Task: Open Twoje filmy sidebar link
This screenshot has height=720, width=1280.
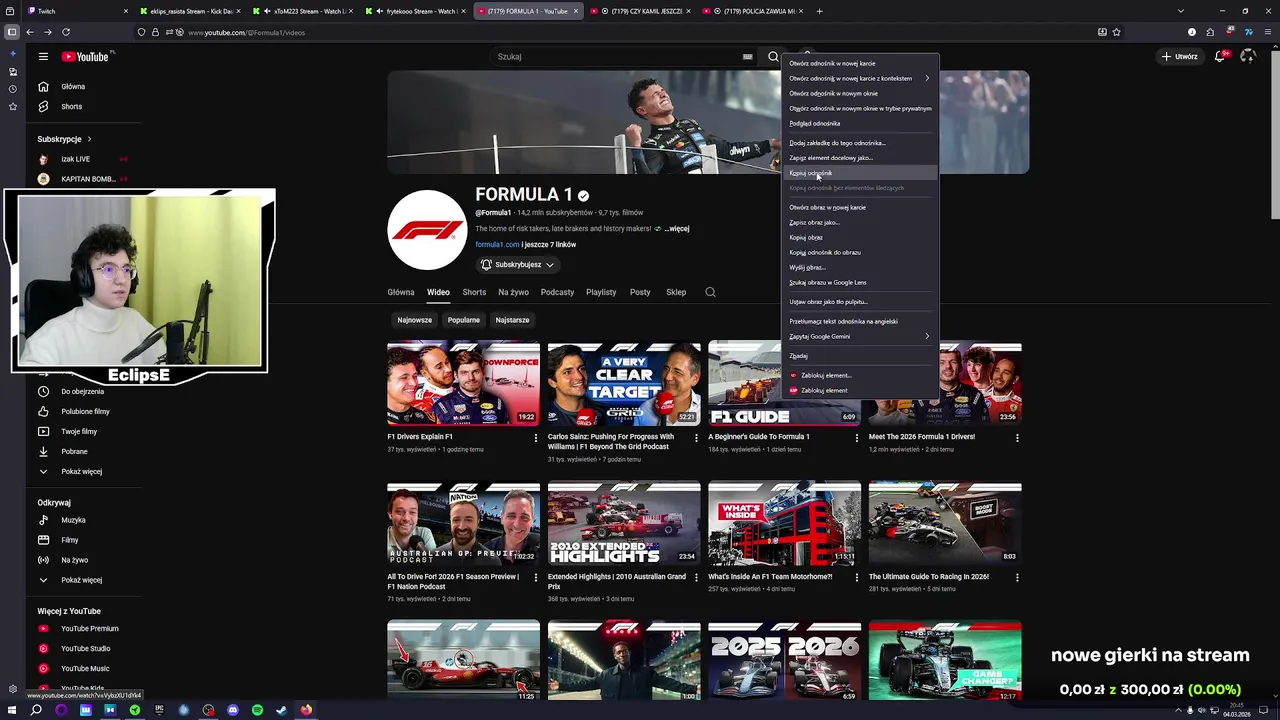Action: [79, 432]
